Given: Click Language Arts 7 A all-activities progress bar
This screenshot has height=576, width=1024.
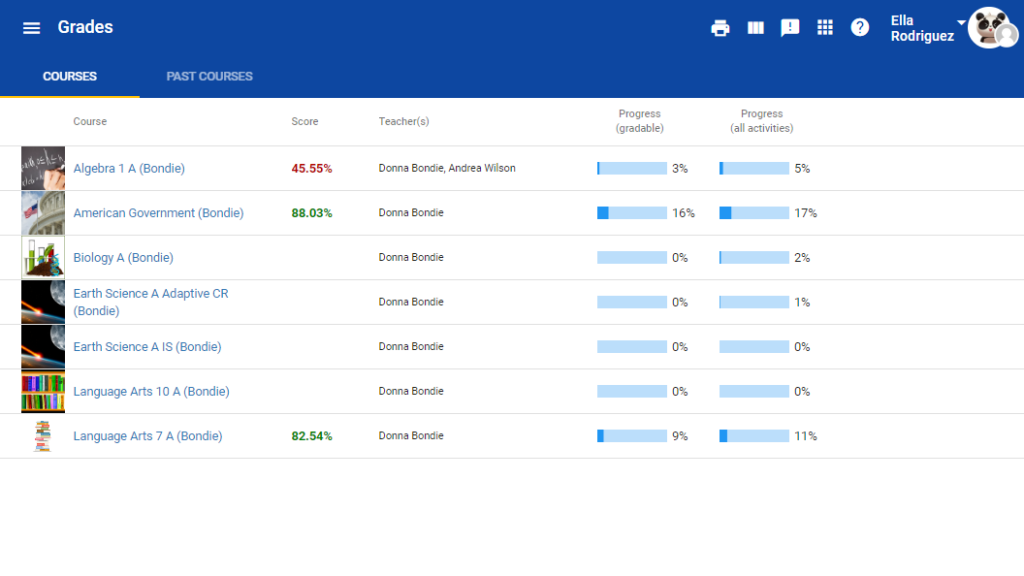Looking at the screenshot, I should [754, 436].
